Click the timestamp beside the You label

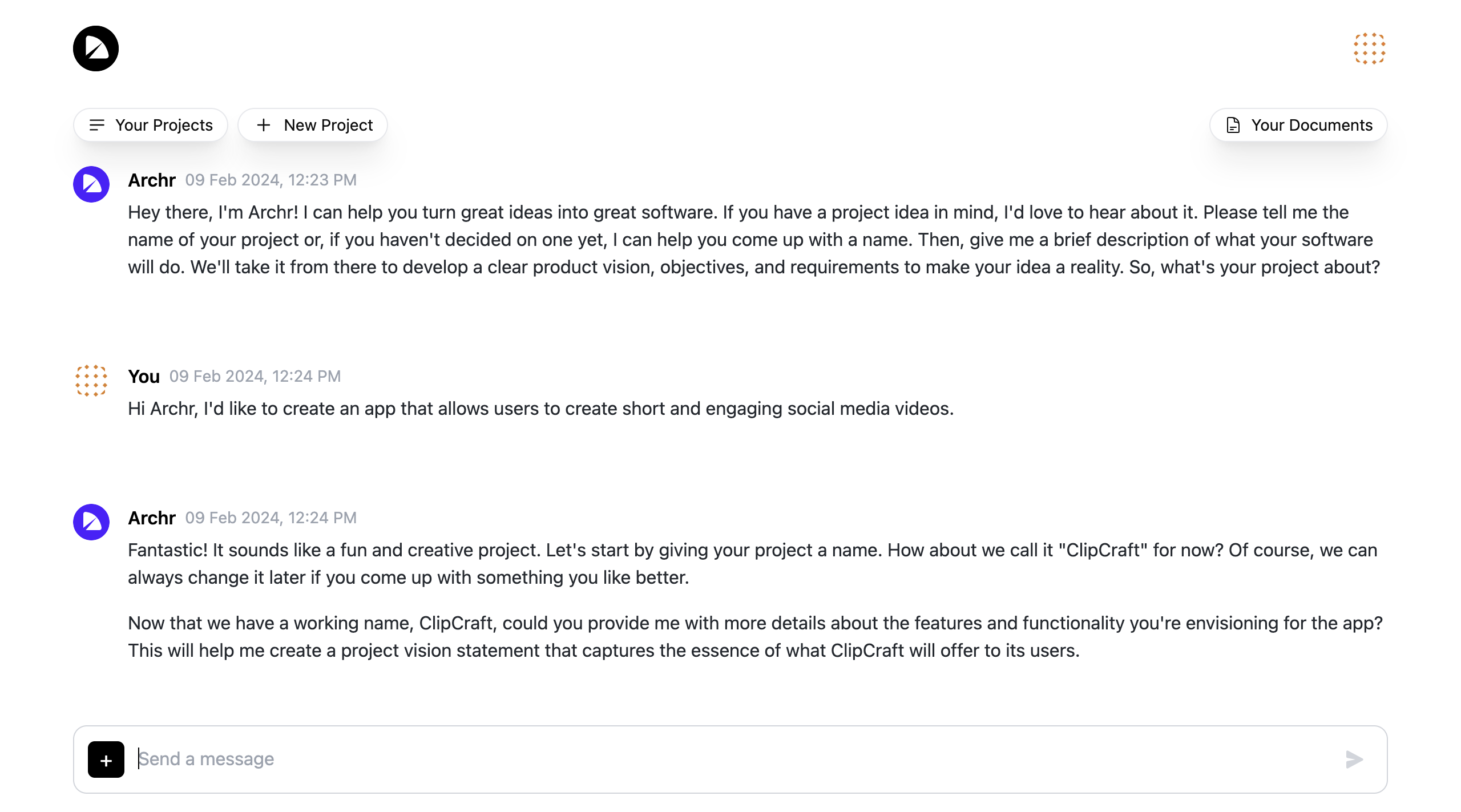click(255, 377)
